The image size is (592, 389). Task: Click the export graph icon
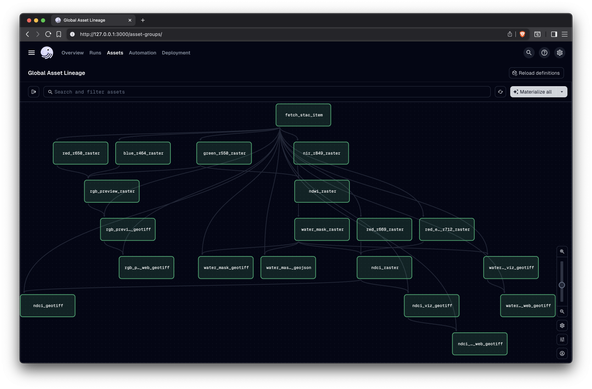tap(562, 340)
